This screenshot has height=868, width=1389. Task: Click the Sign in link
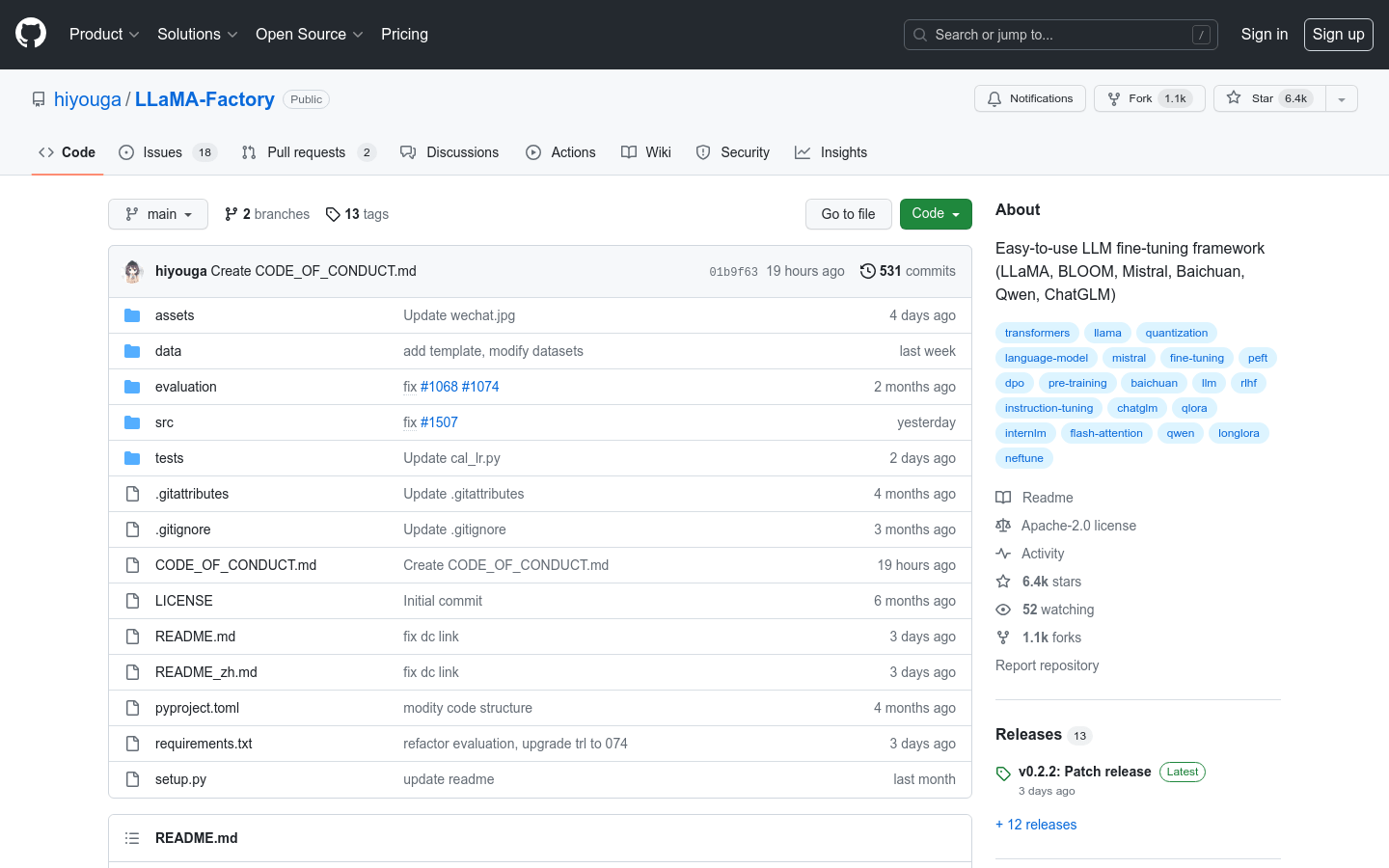[x=1265, y=34]
